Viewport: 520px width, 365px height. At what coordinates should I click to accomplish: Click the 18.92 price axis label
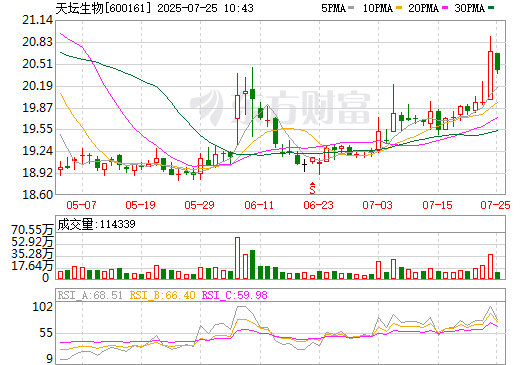[x=37, y=173]
